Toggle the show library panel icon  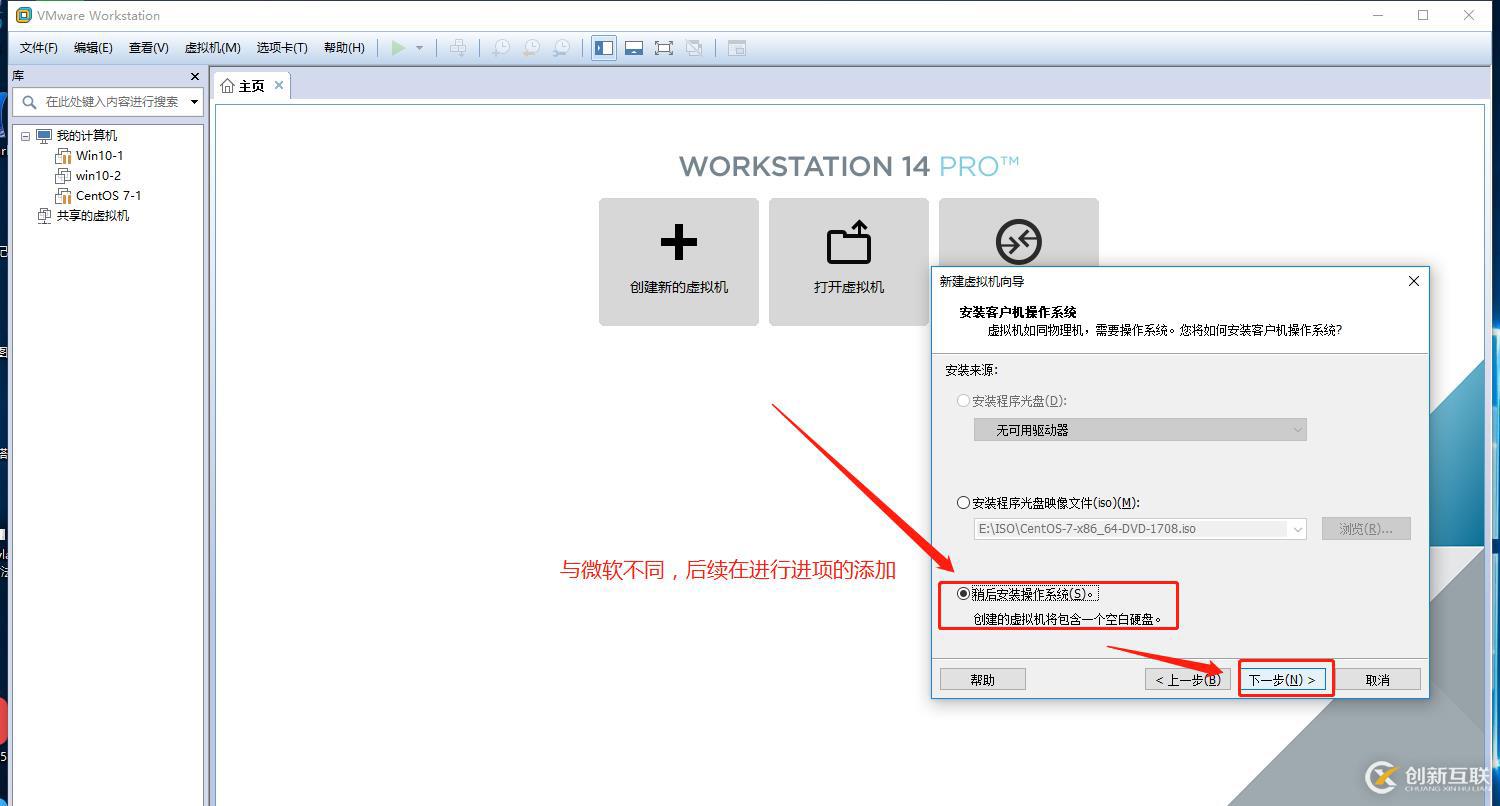[604, 48]
